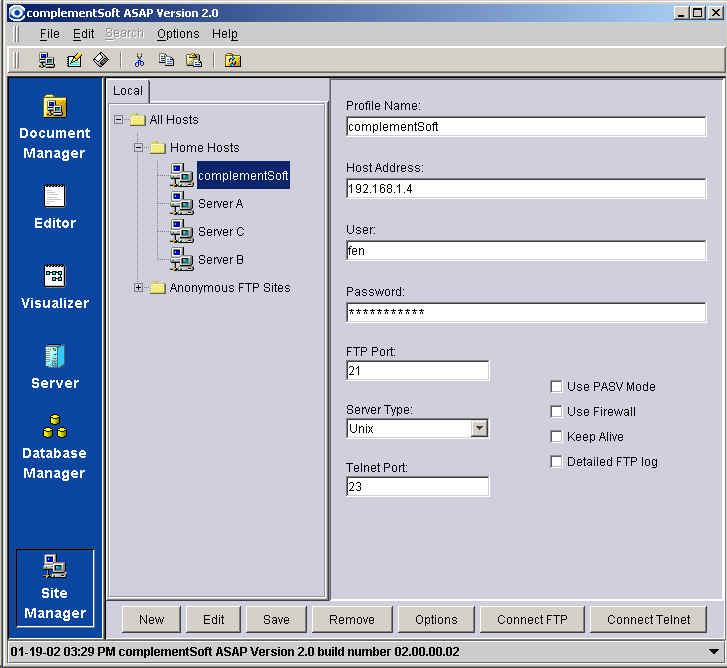The image size is (727, 668).
Task: Toggle the Keep Alive checkbox
Action: 556,437
